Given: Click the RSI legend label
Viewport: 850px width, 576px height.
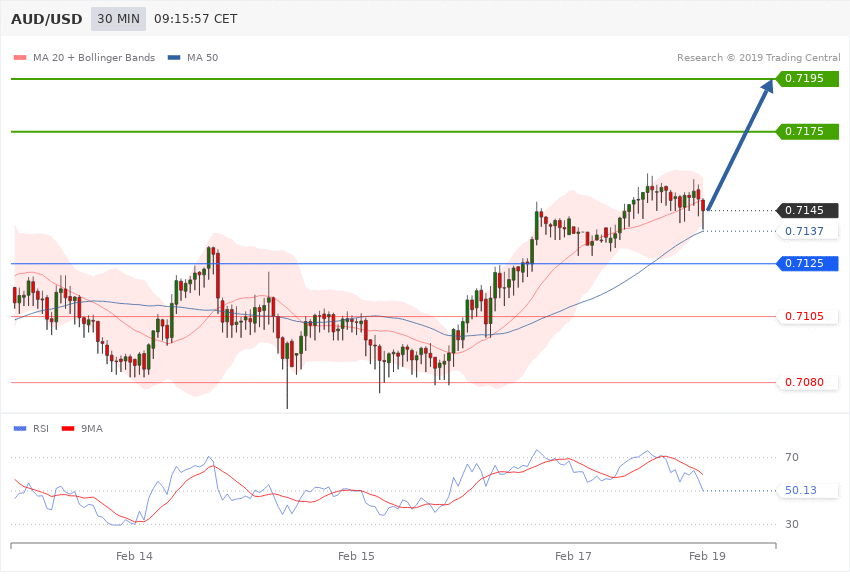Looking at the screenshot, I should pyautogui.click(x=41, y=429).
